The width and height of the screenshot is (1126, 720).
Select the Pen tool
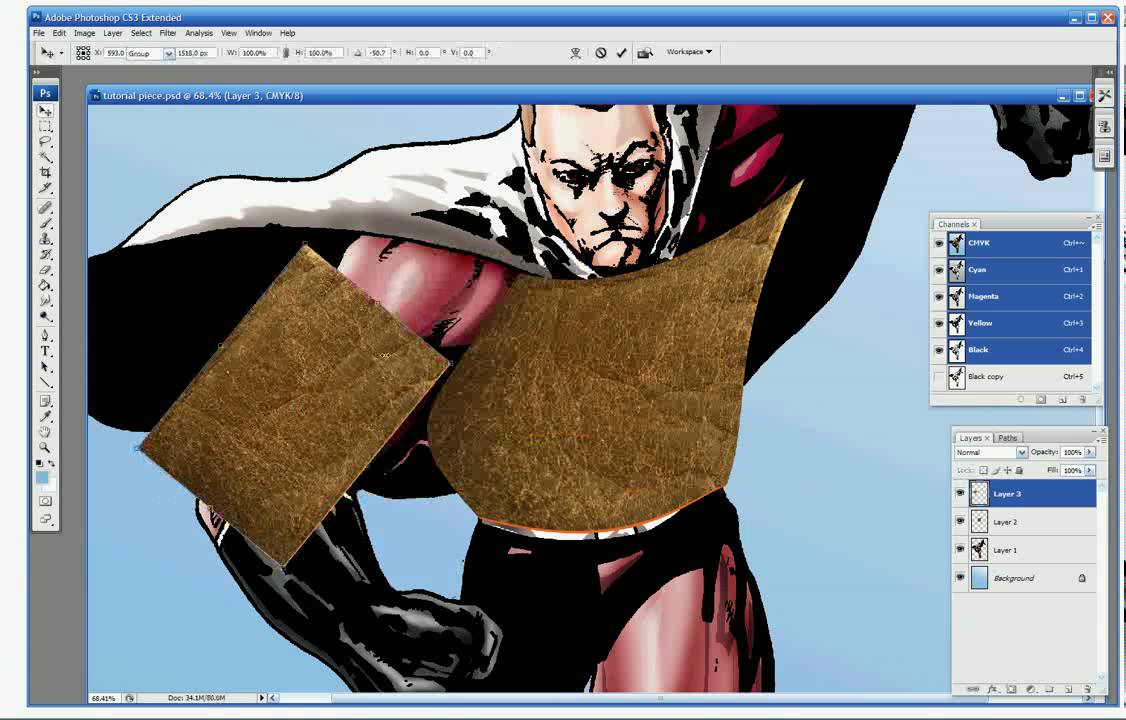click(45, 335)
